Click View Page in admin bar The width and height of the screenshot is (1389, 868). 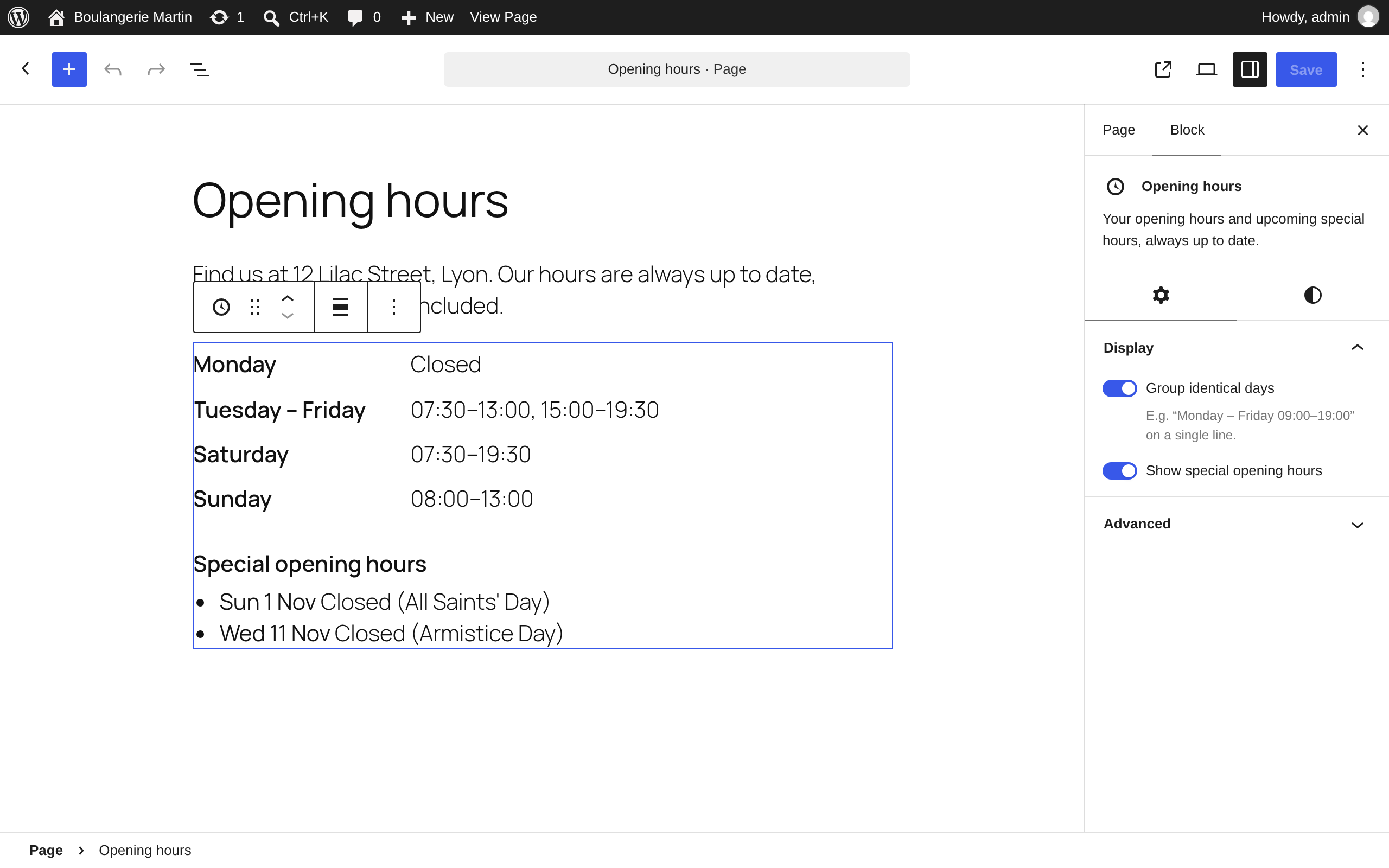pyautogui.click(x=504, y=17)
